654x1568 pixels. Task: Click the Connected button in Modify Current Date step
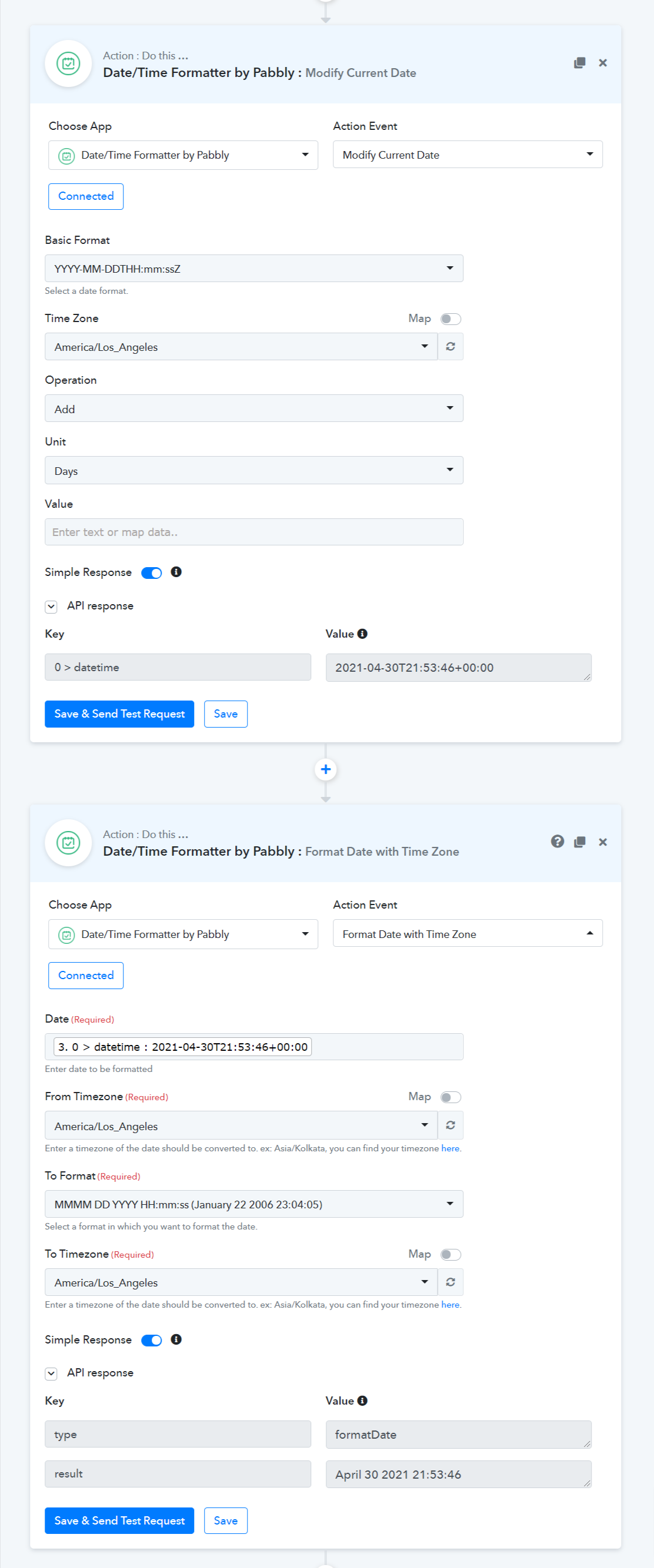pos(86,196)
